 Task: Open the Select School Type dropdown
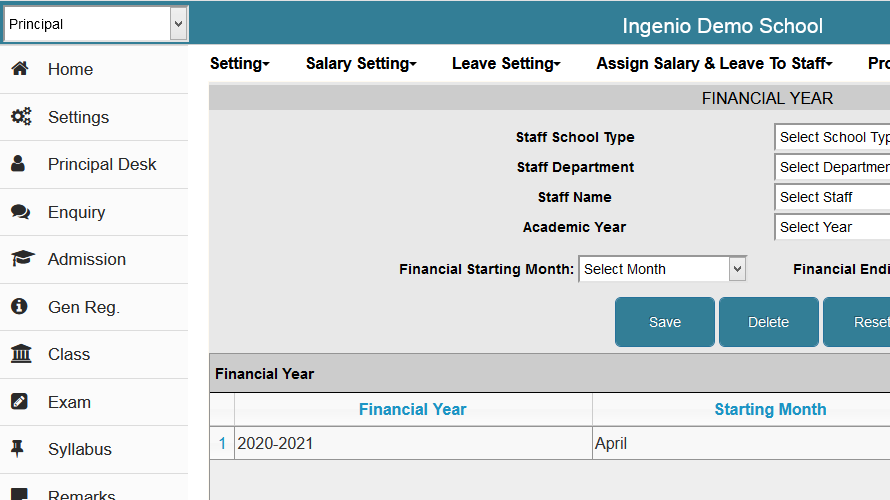pos(833,137)
